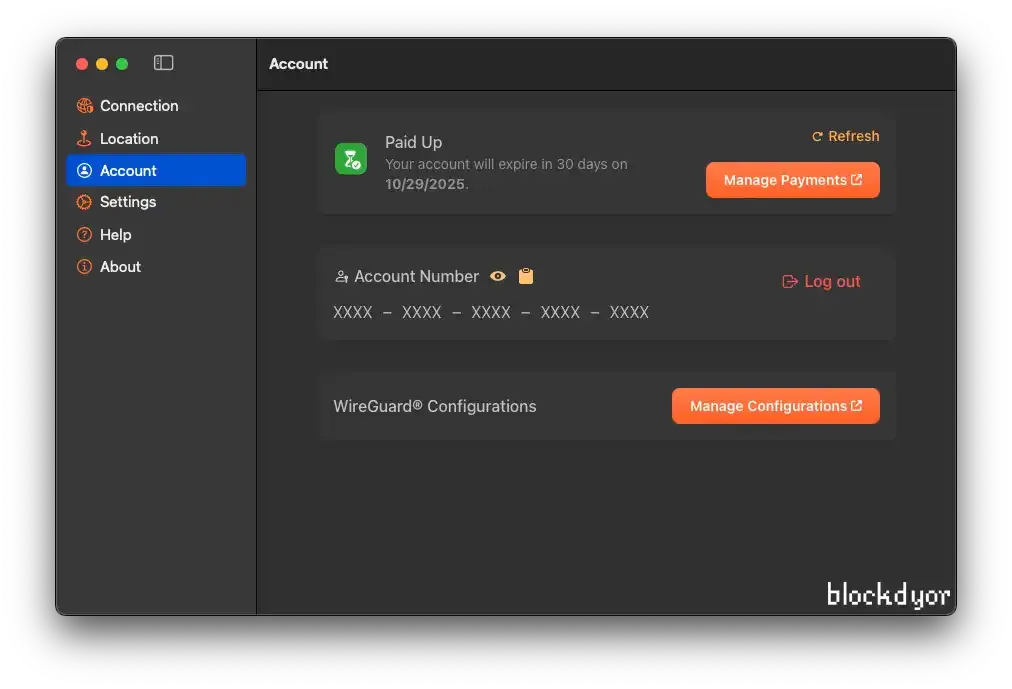
Task: Reveal the account number with eye icon
Action: click(498, 276)
